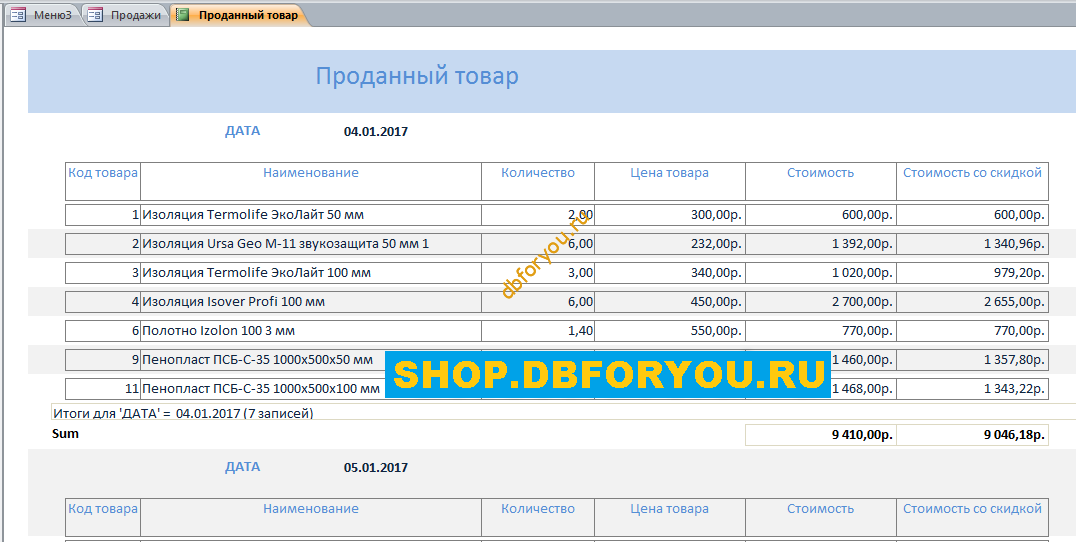Switch to the Меню3 tab
This screenshot has width=1076, height=542.
click(x=44, y=14)
